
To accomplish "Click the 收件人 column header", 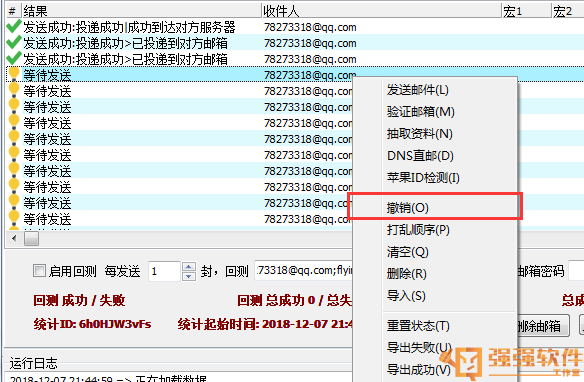I will [381, 11].
